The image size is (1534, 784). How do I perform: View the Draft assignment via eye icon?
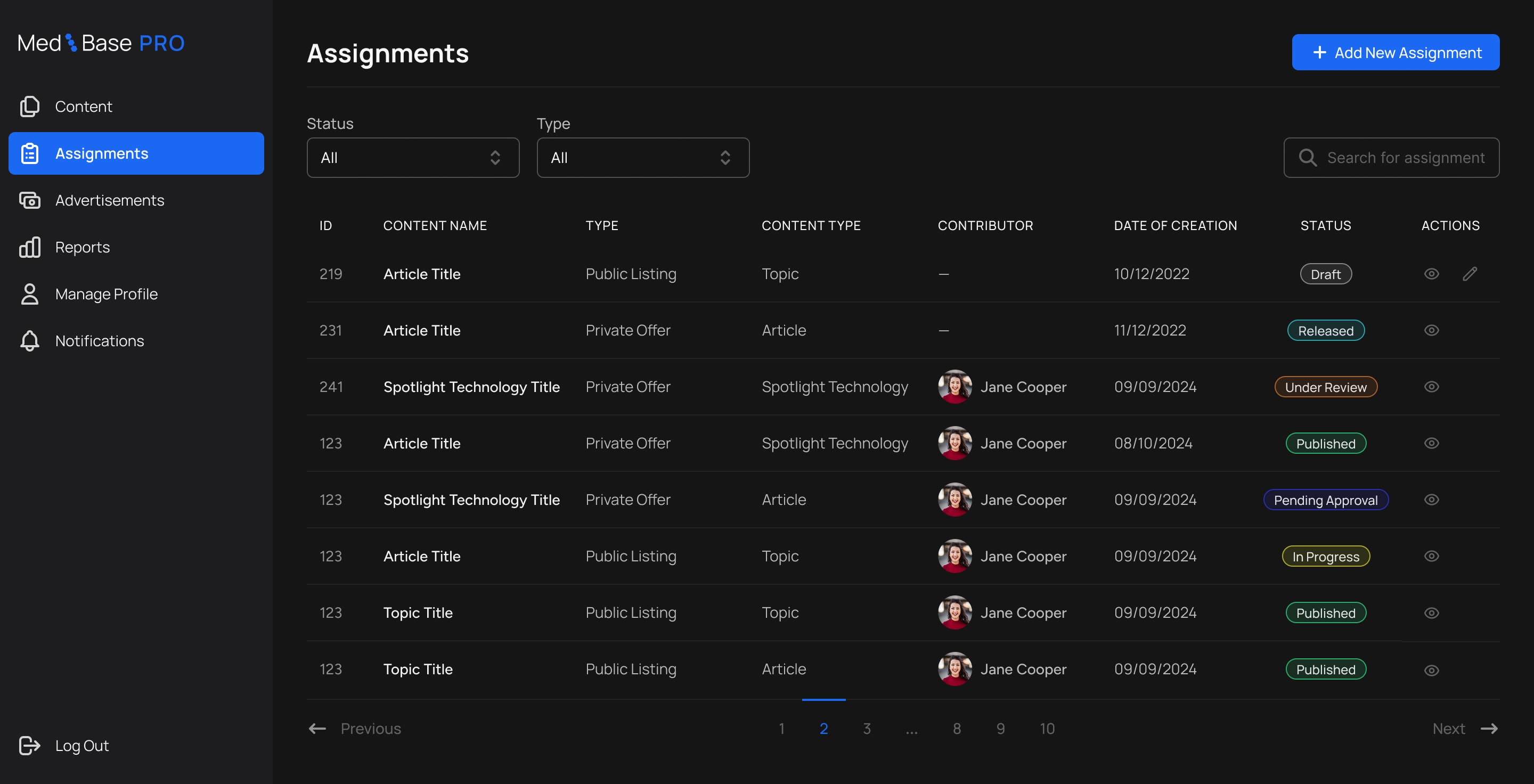coord(1431,274)
